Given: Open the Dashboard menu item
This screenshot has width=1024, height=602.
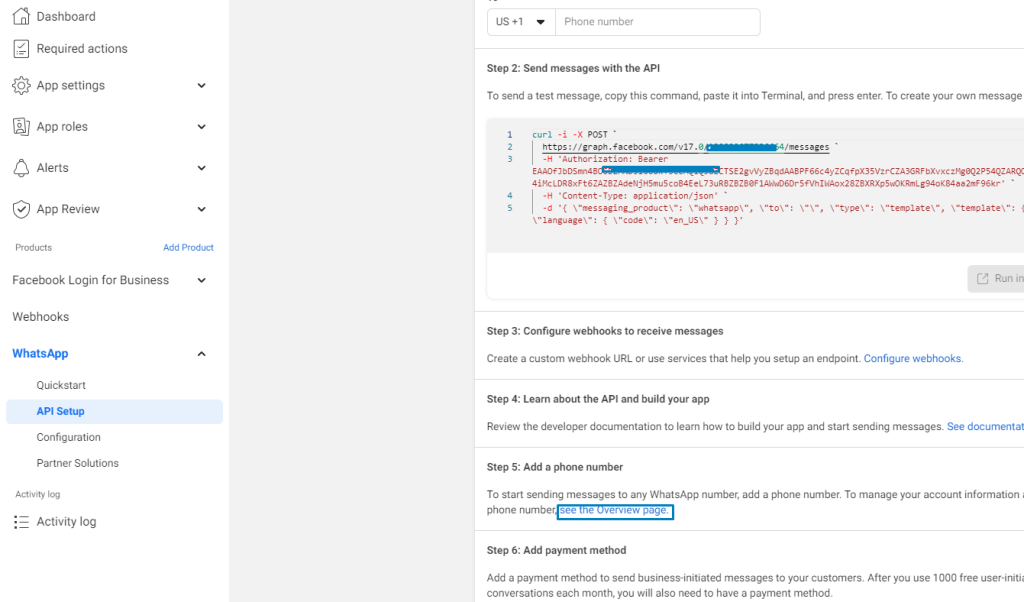Looking at the screenshot, I should pos(66,16).
